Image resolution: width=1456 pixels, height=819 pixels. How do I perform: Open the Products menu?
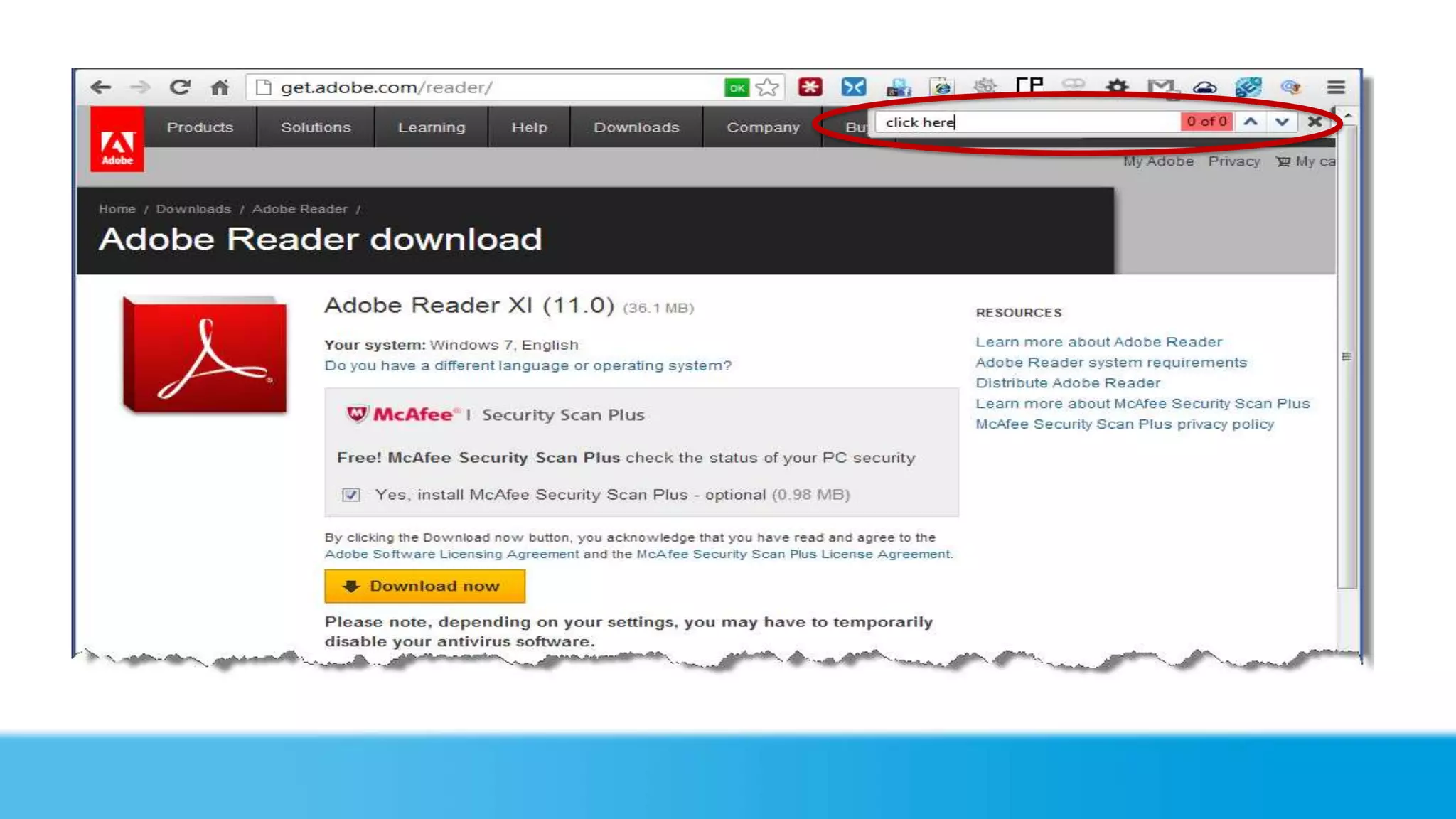pyautogui.click(x=200, y=127)
